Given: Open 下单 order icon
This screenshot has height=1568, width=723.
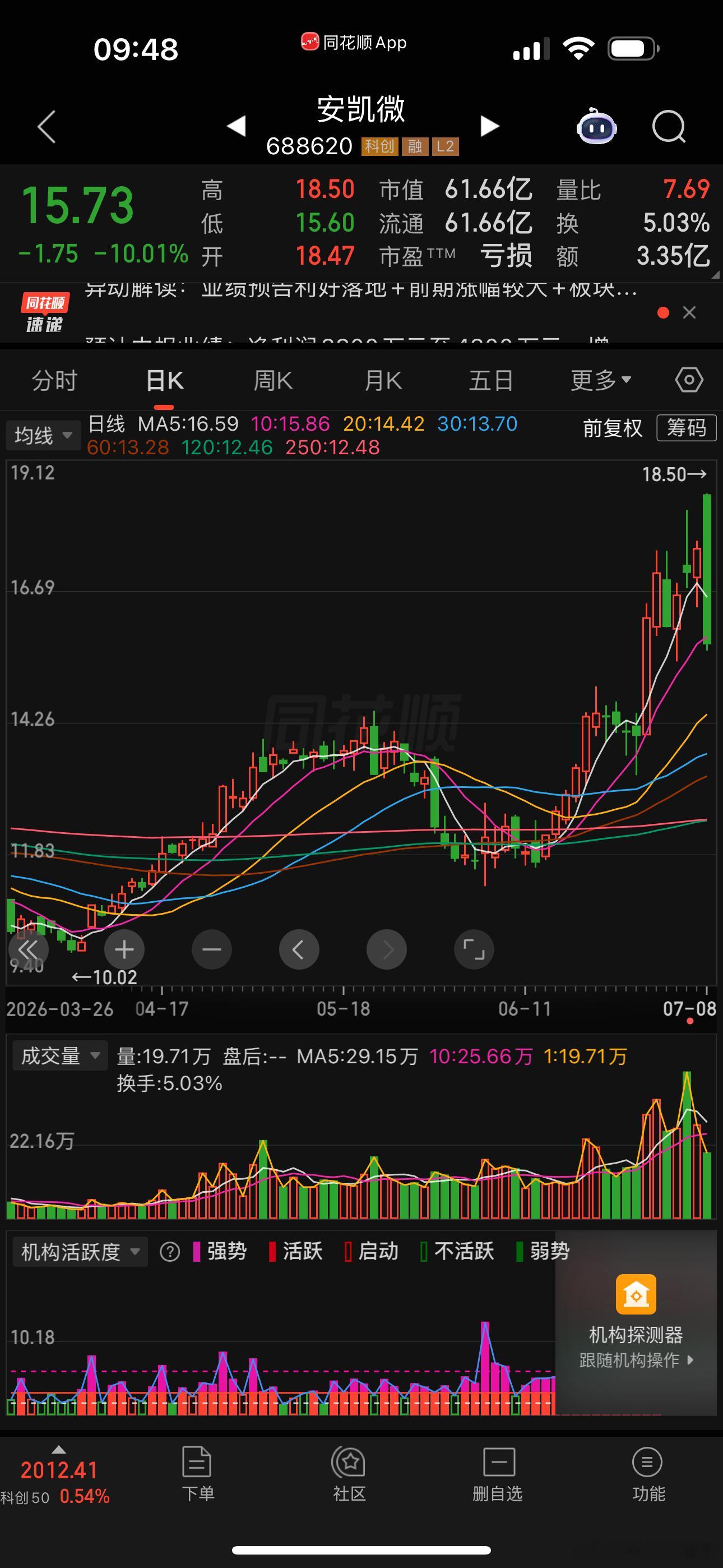Looking at the screenshot, I should click(197, 1461).
